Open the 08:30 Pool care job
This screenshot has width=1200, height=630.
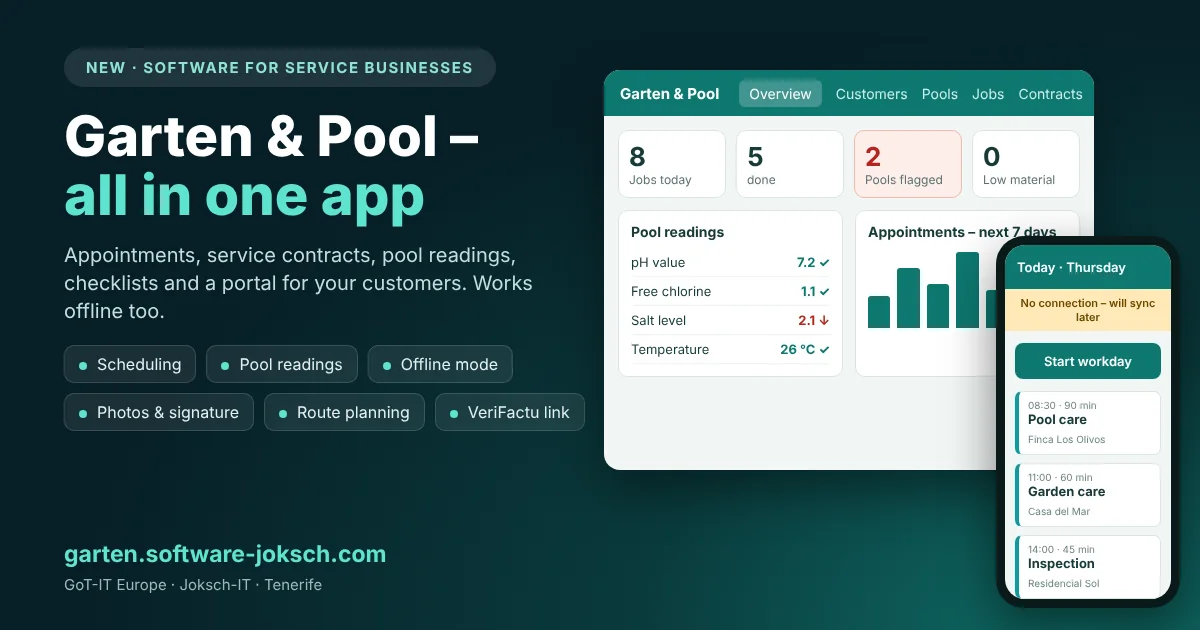(x=1088, y=423)
